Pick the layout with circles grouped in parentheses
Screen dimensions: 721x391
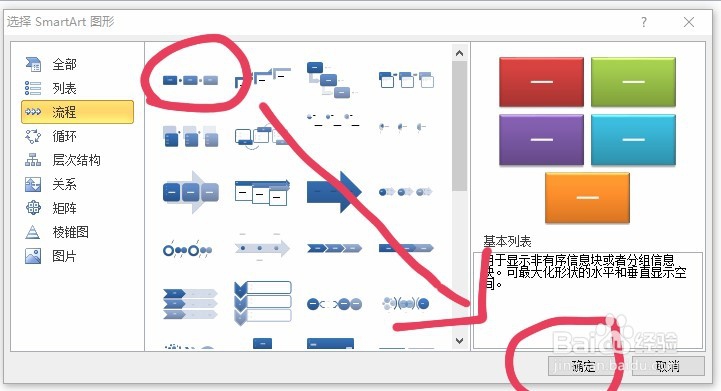(406, 303)
